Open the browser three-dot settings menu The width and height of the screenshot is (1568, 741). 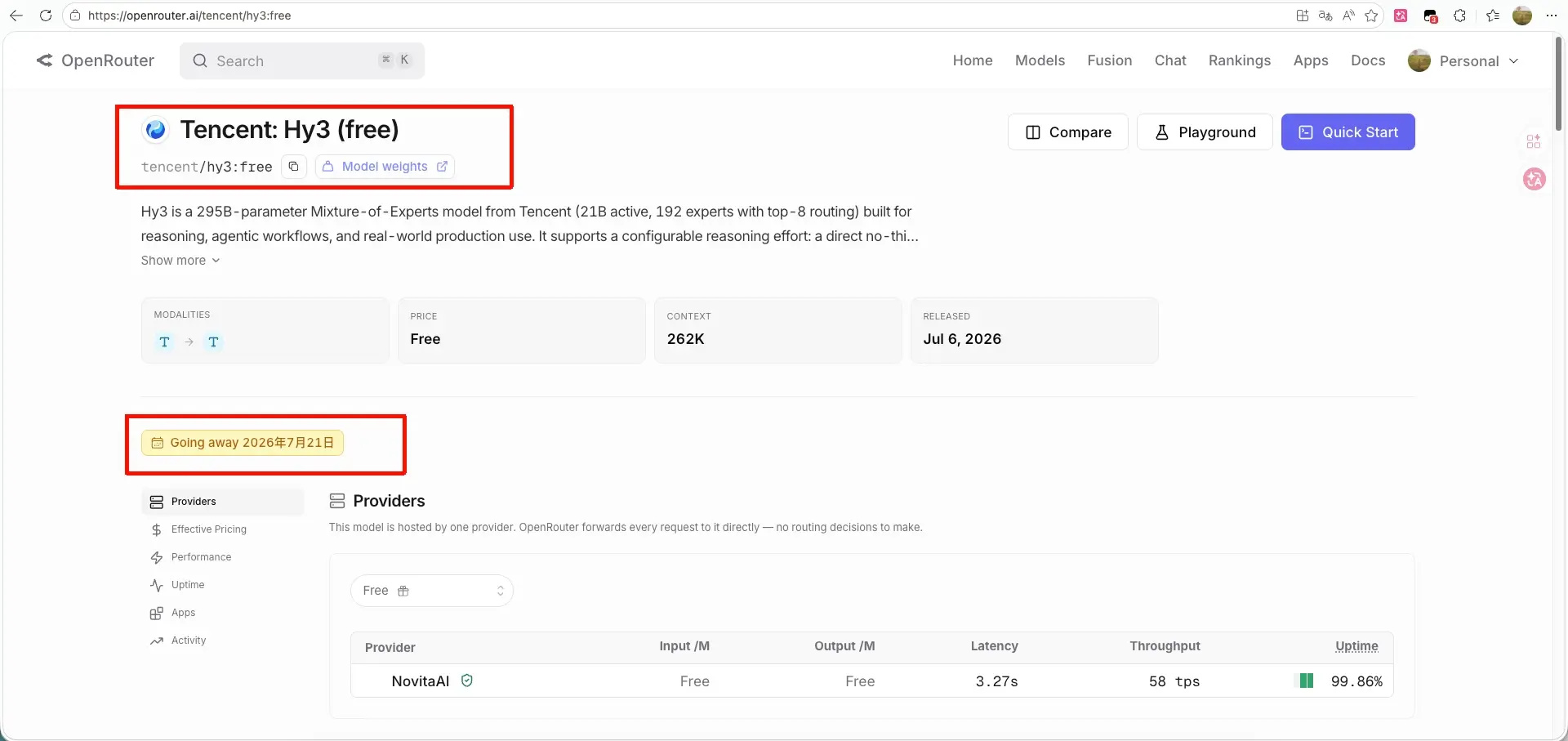coord(1552,16)
